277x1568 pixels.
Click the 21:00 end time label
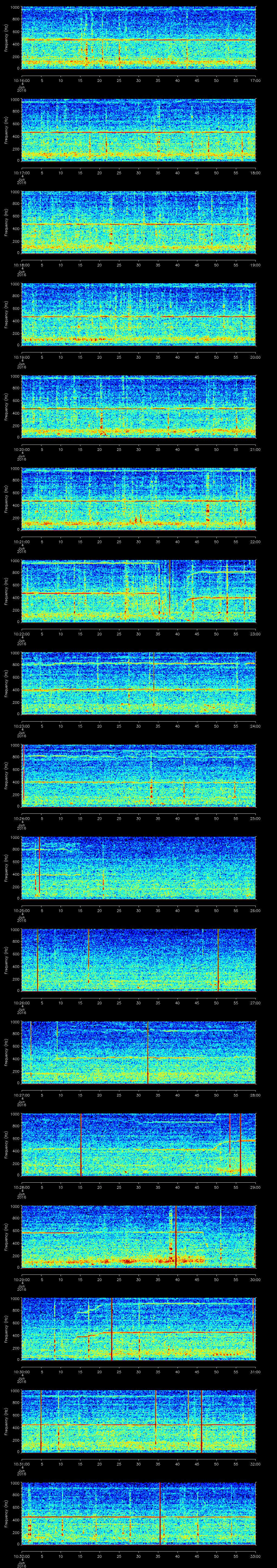click(255, 449)
